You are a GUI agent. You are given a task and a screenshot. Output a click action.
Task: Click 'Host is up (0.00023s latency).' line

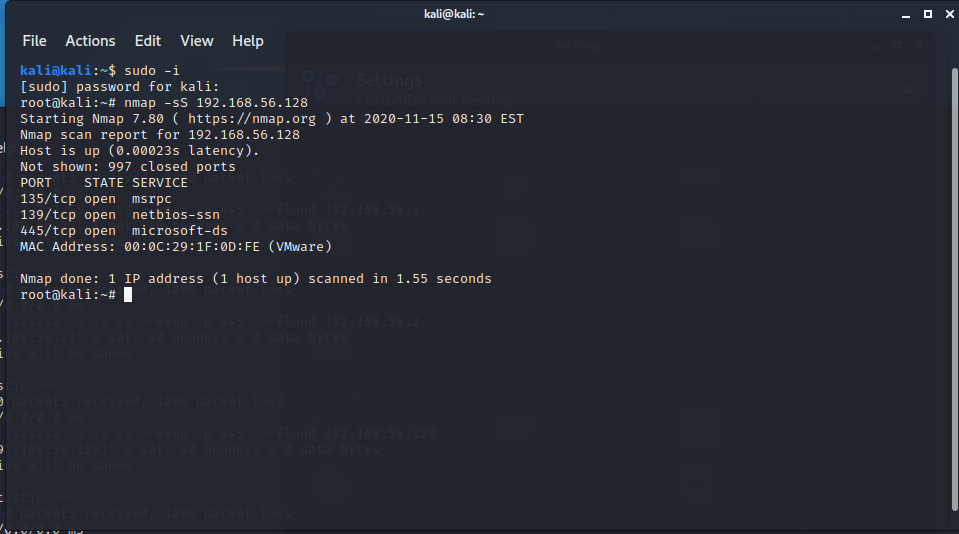pos(139,150)
